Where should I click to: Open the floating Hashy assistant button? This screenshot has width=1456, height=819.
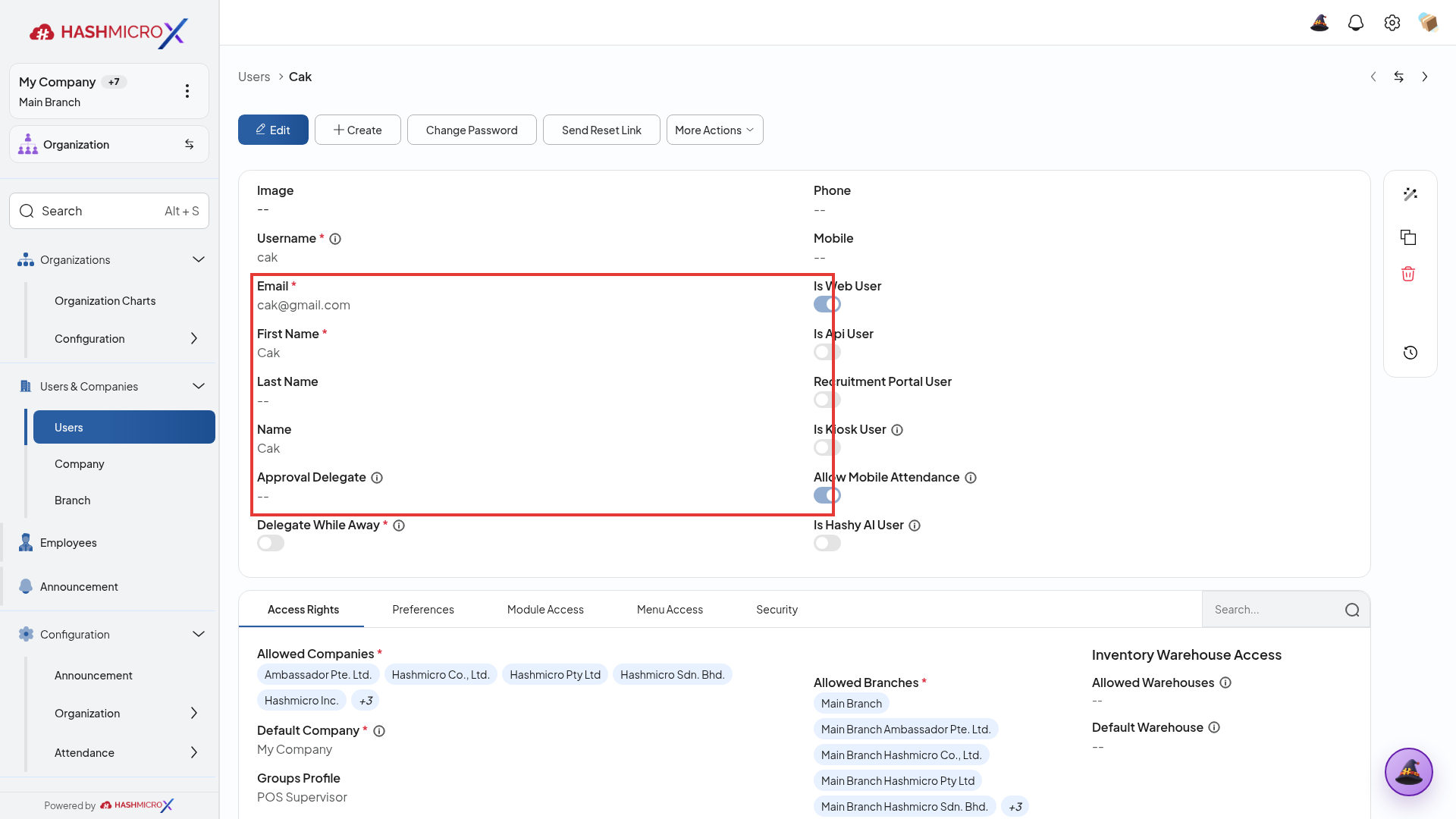pos(1409,772)
